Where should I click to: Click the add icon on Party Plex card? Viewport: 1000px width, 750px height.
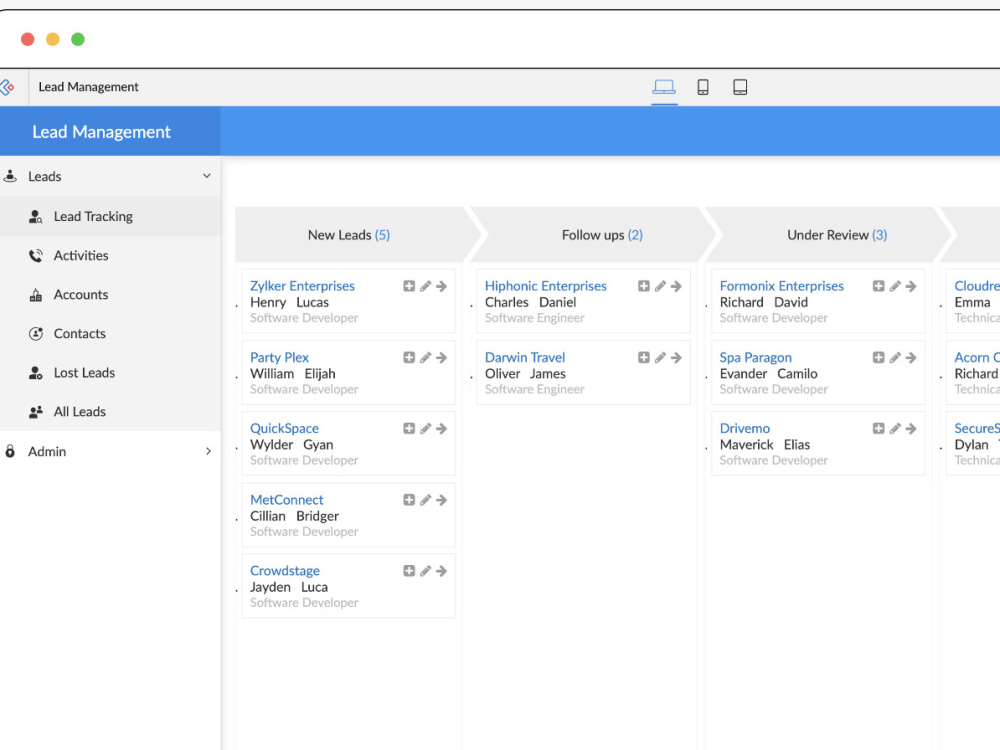pos(409,358)
